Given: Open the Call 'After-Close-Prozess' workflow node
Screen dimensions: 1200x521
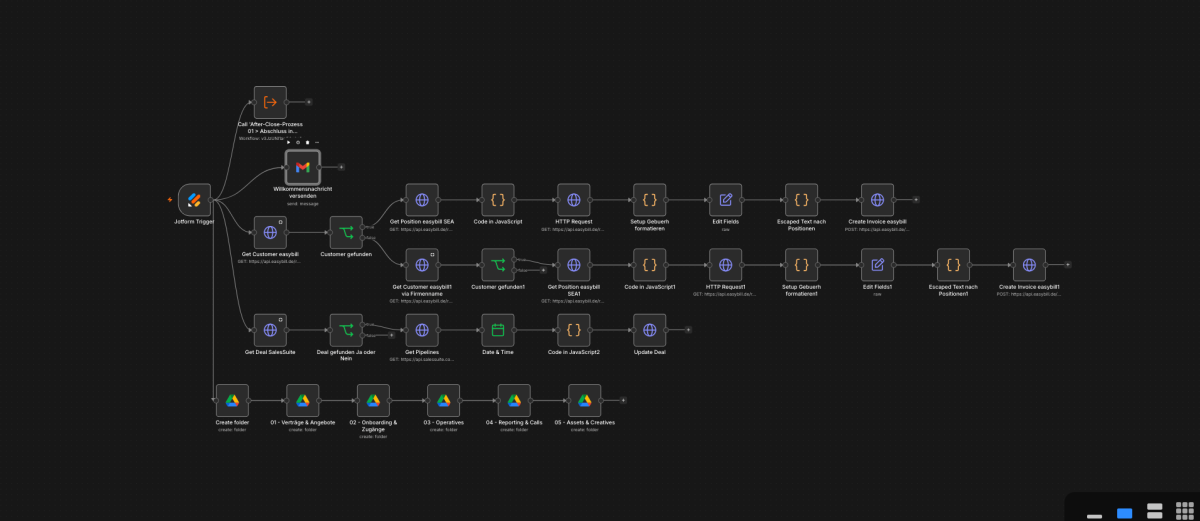Looking at the screenshot, I should pos(270,102).
